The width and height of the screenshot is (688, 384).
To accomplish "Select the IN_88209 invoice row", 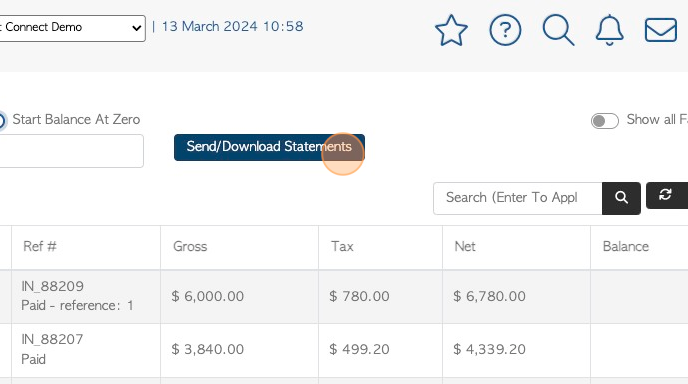I will click(344, 297).
